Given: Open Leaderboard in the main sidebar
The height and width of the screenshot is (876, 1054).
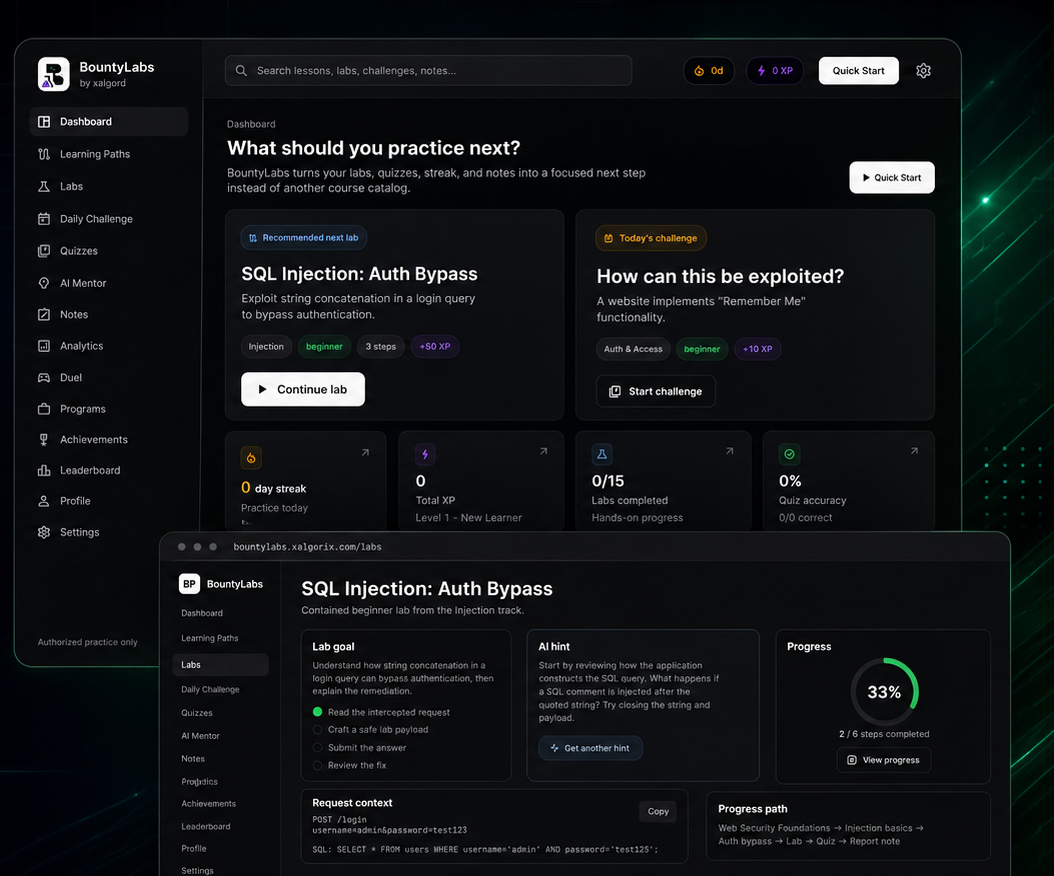Looking at the screenshot, I should coord(109,470).
